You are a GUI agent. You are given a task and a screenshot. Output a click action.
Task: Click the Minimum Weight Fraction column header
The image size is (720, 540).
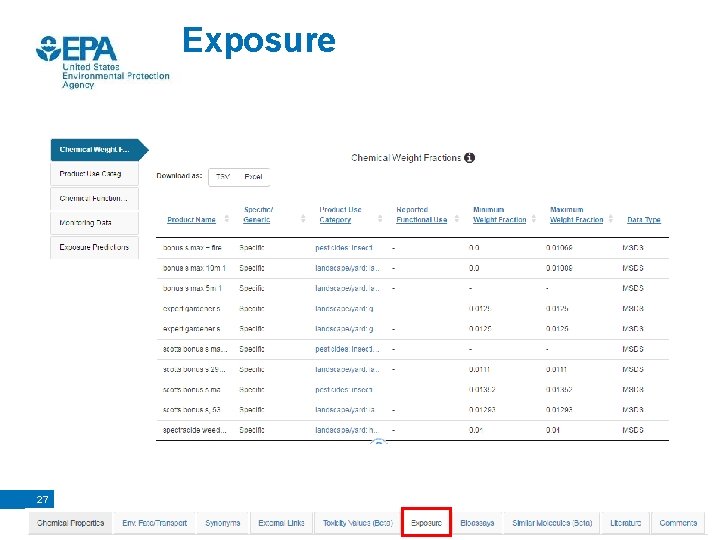tap(500, 214)
